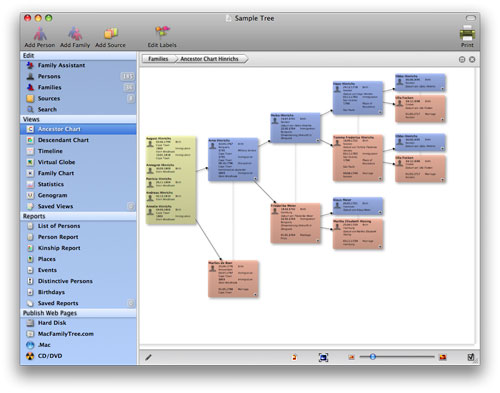The image size is (500, 393).
Task: Select the Friederike Meier chart node
Action: [x=295, y=223]
